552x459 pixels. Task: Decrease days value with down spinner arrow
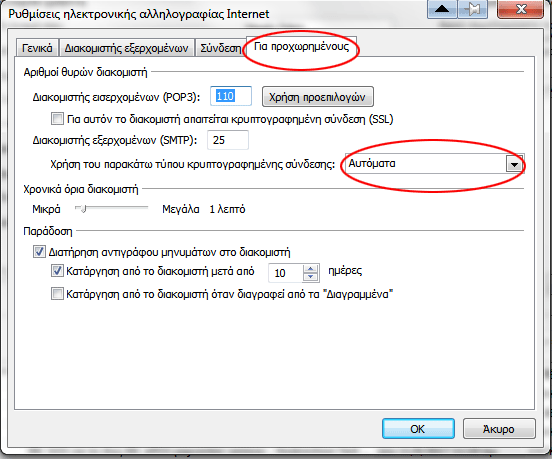click(310, 277)
